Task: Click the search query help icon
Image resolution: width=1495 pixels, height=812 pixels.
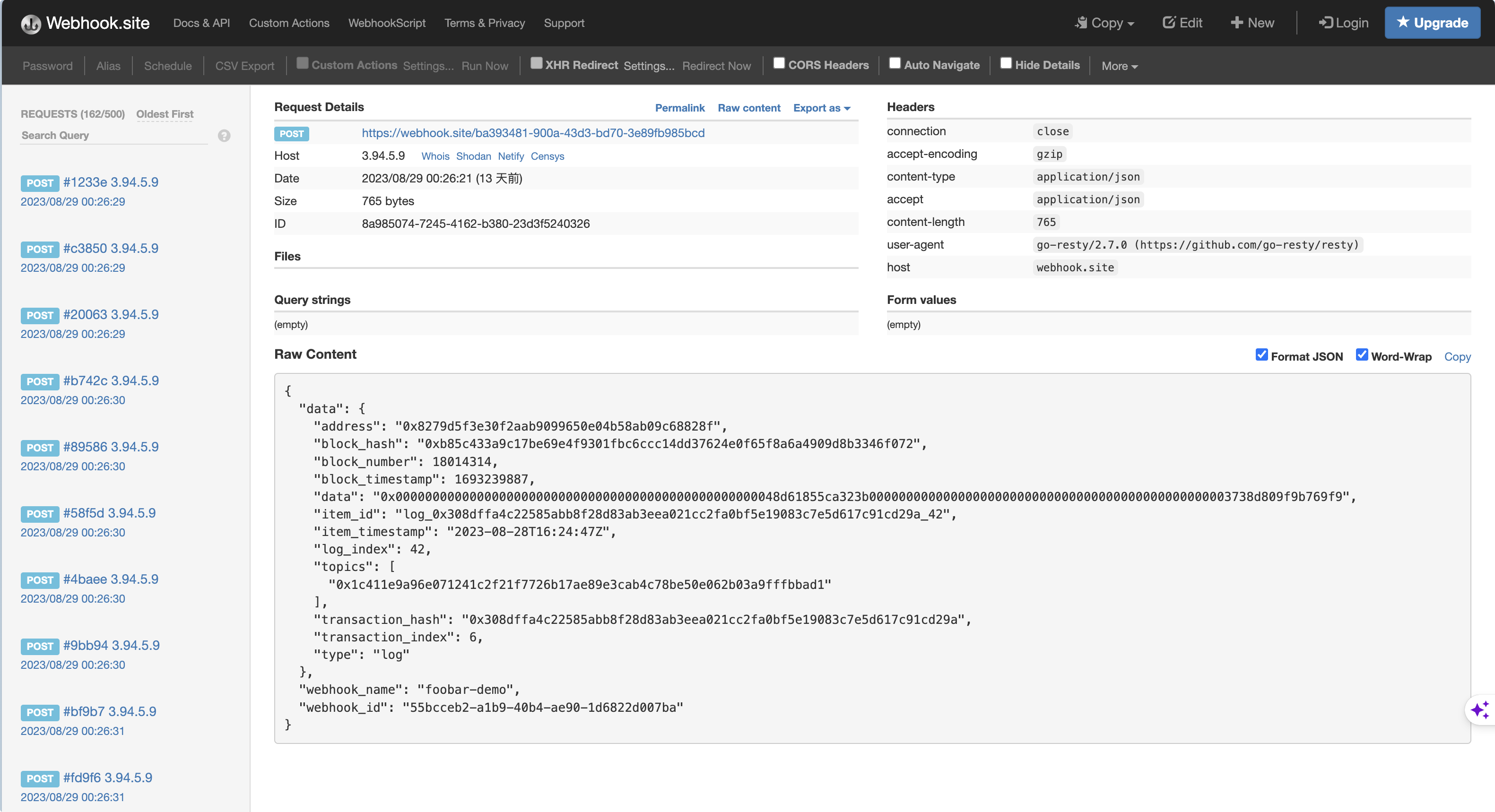Action: (224, 136)
